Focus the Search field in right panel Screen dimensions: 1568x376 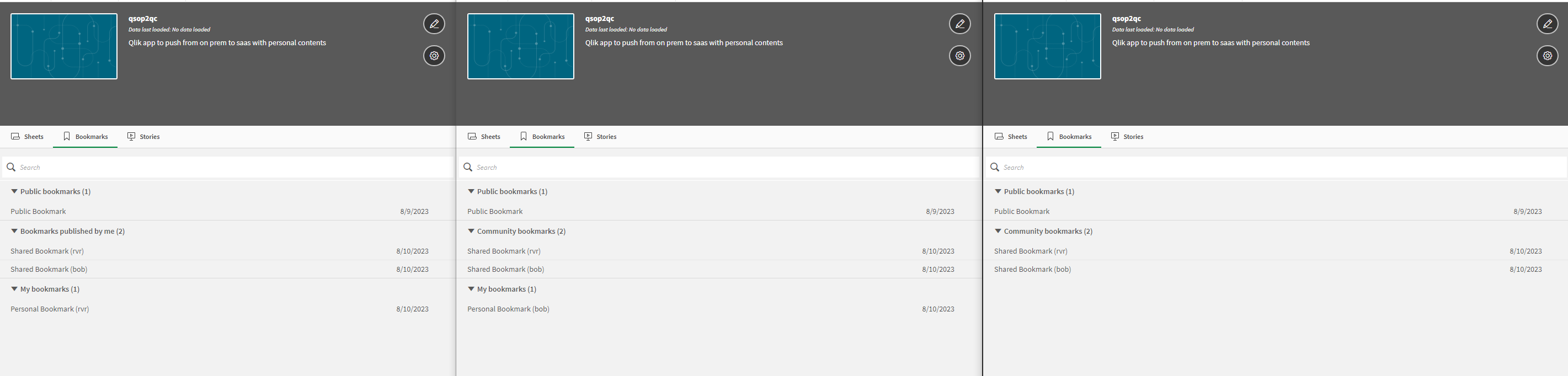tap(1277, 167)
